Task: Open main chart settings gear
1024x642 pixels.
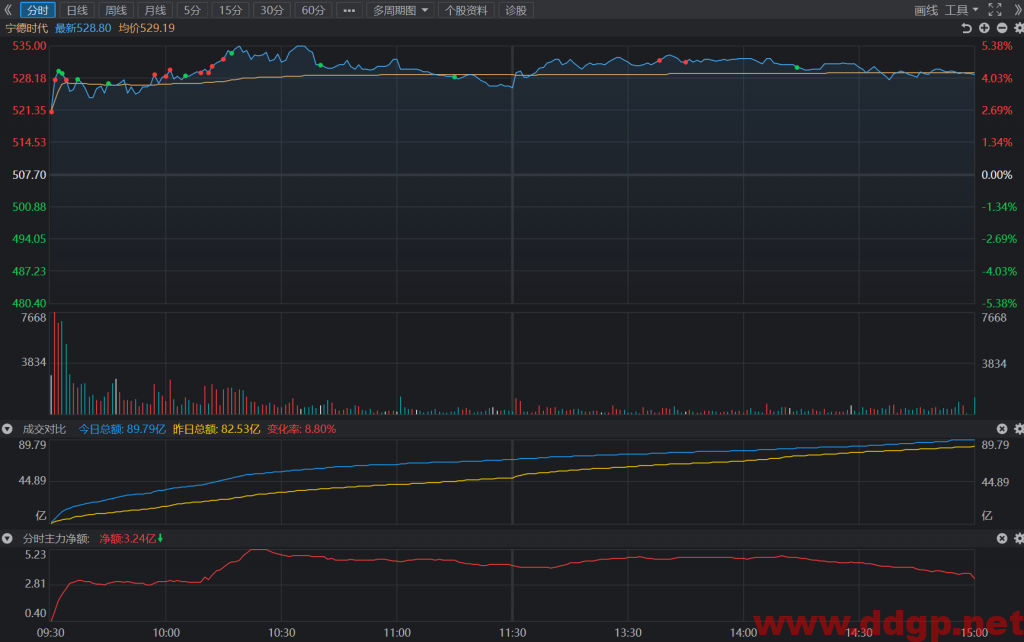Action: [1019, 28]
